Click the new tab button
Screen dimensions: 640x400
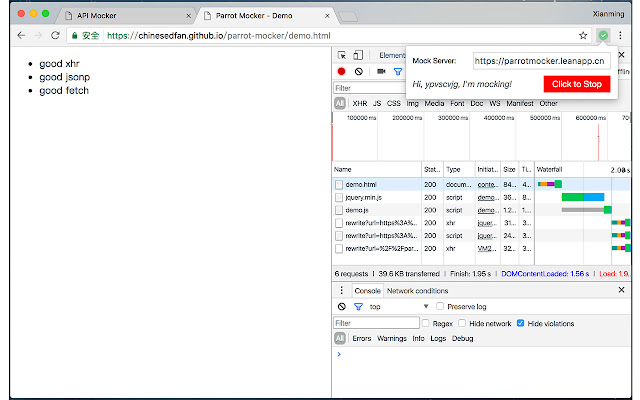[348, 16]
